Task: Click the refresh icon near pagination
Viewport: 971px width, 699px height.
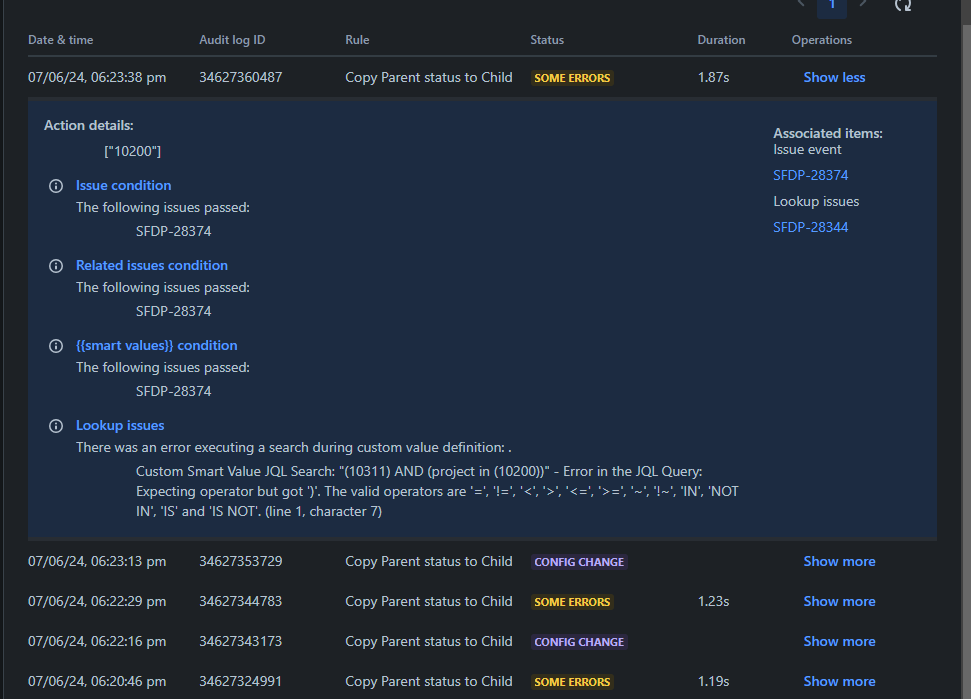Action: 903,5
